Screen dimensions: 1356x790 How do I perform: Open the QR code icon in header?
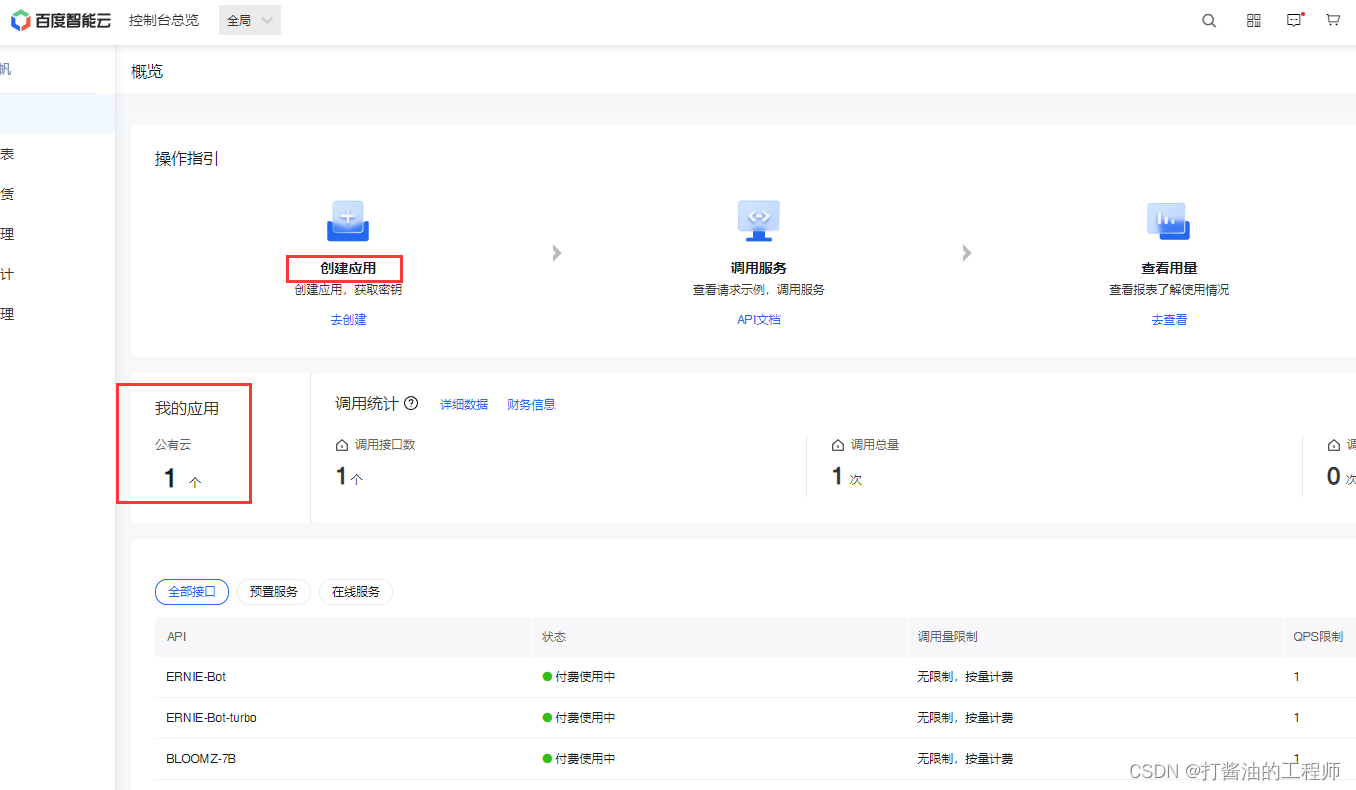1253,20
